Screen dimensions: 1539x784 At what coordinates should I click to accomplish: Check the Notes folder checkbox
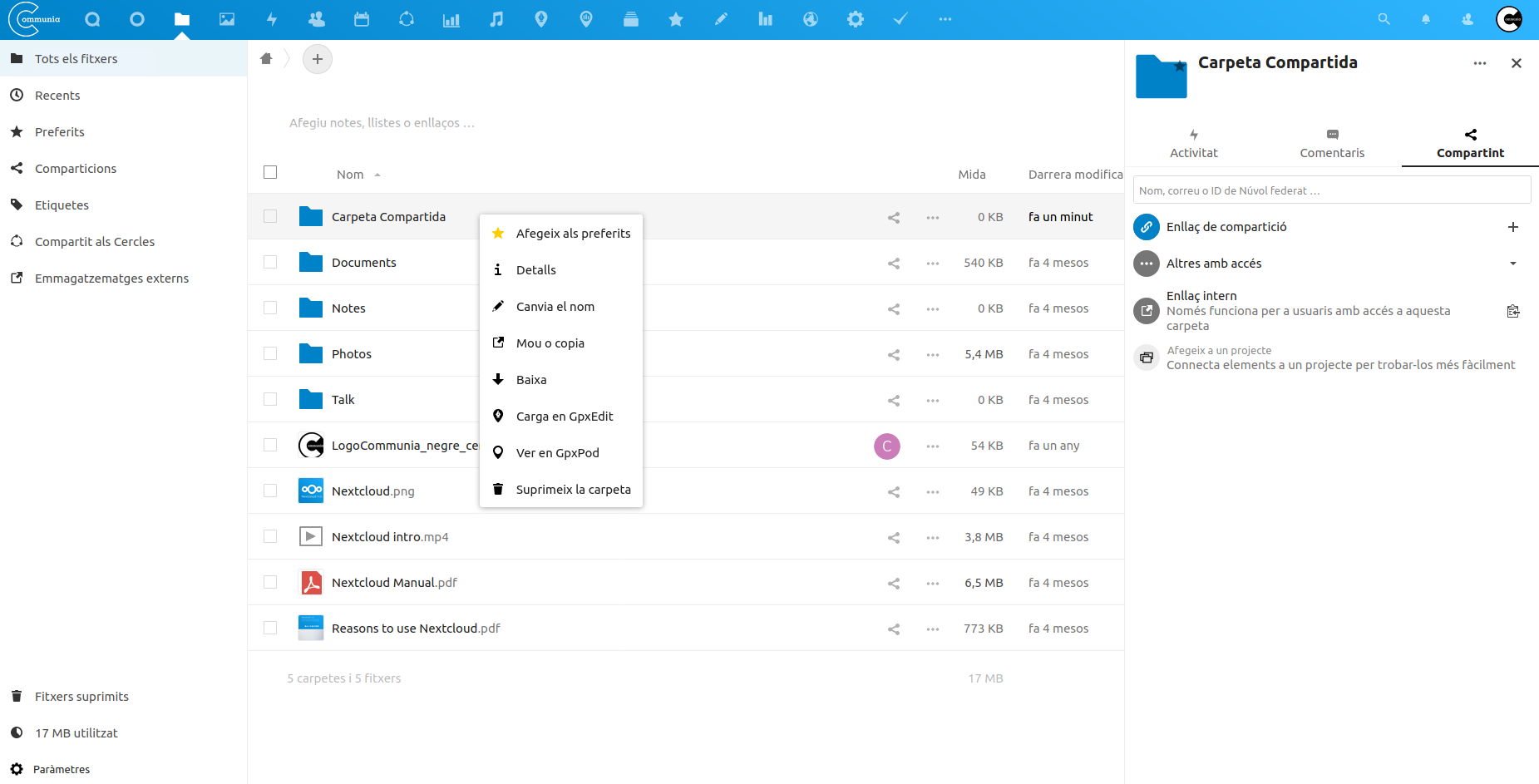coord(270,308)
